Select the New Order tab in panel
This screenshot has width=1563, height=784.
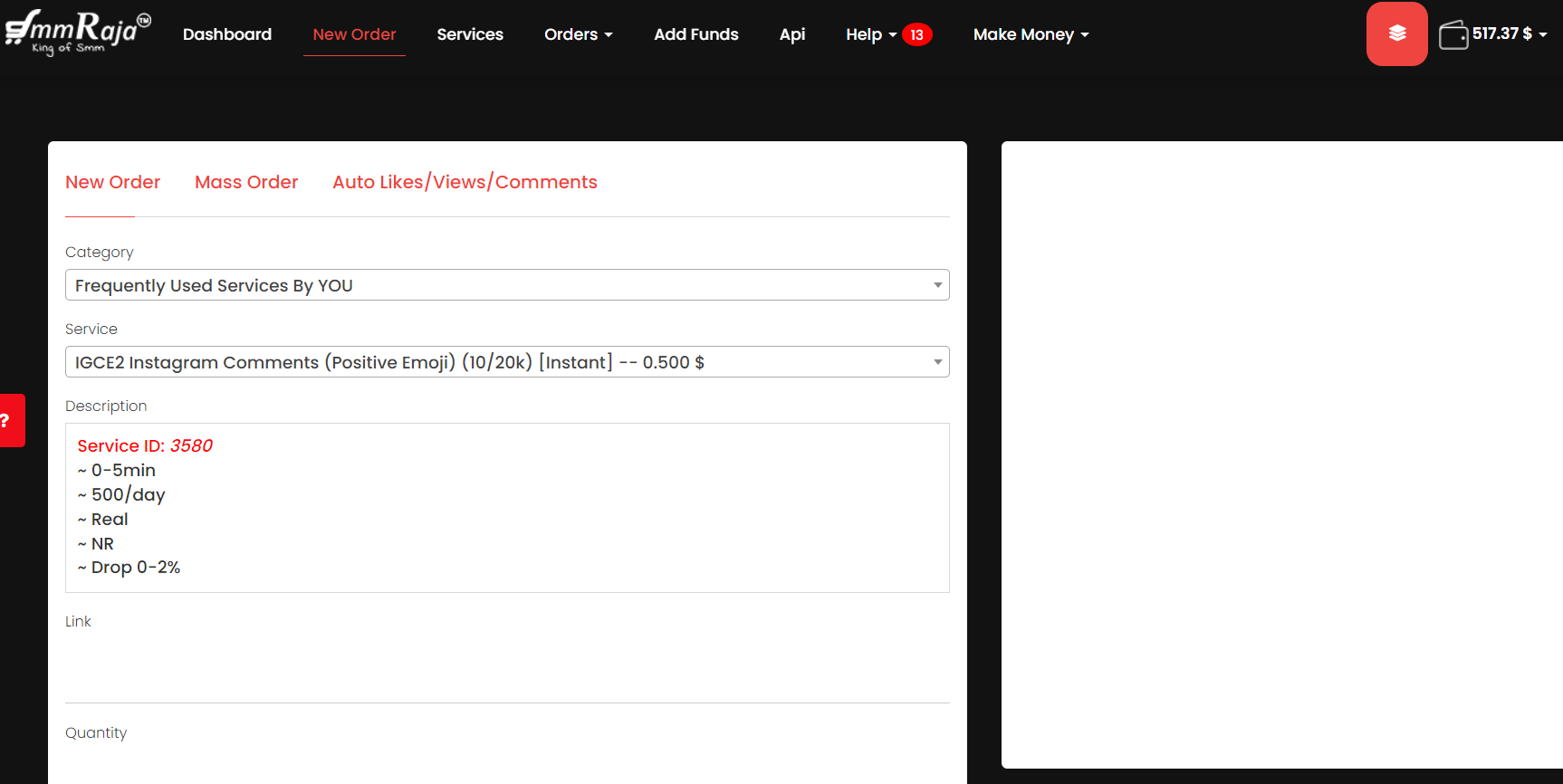[112, 182]
